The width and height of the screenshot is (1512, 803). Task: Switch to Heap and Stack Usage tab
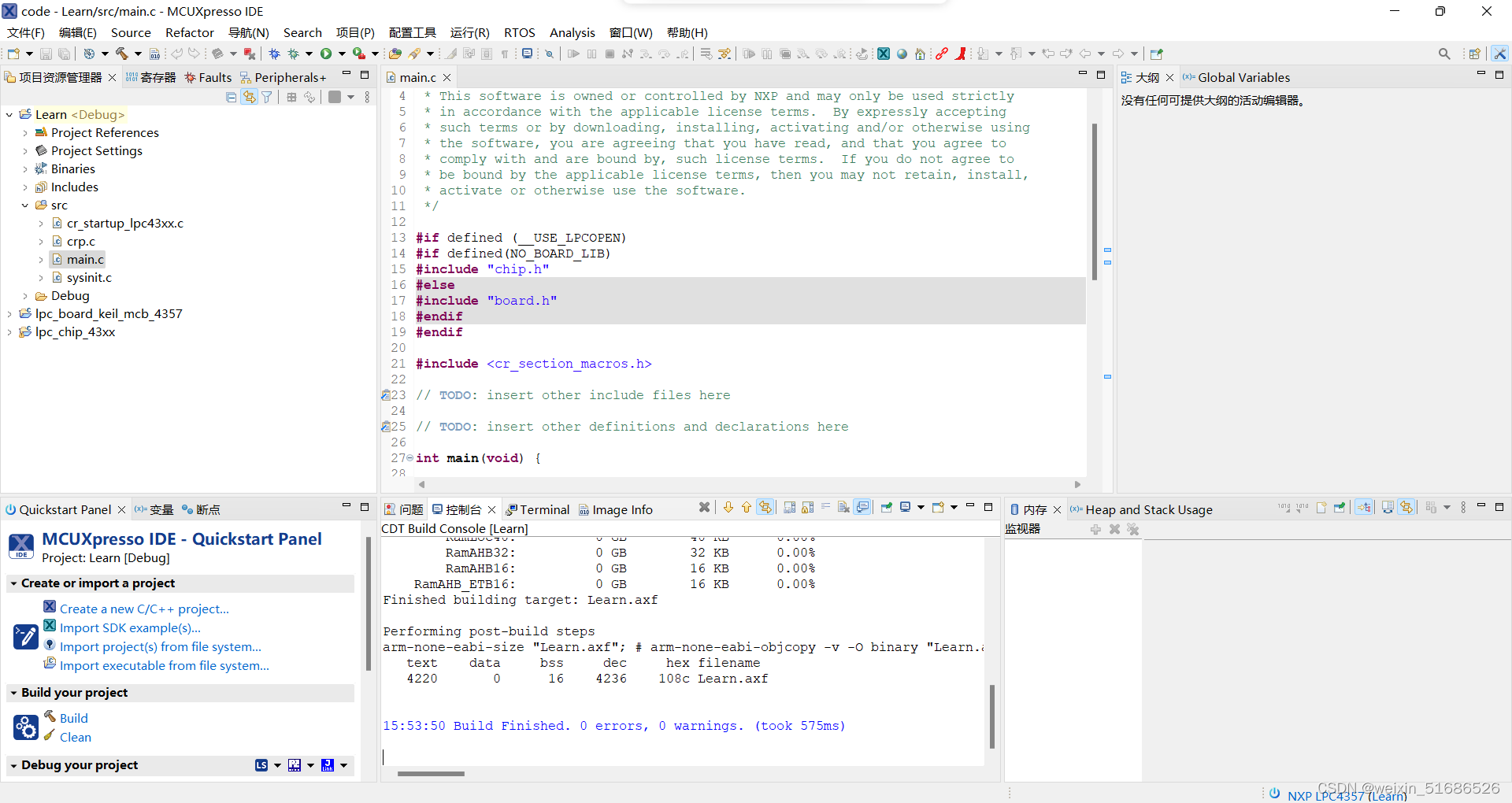[1141, 509]
